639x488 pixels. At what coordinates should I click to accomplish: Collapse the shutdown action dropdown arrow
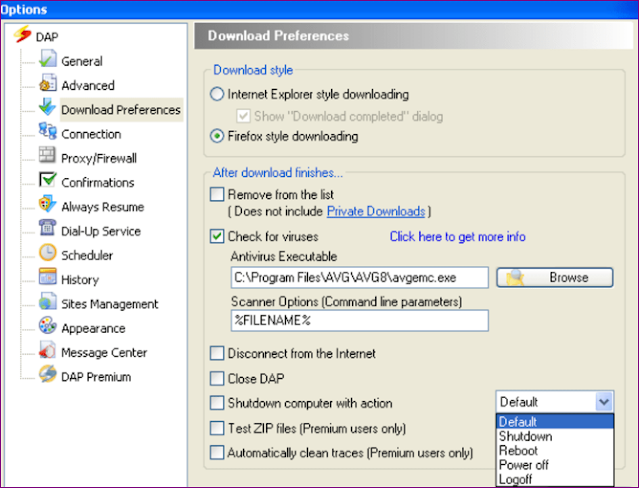604,402
